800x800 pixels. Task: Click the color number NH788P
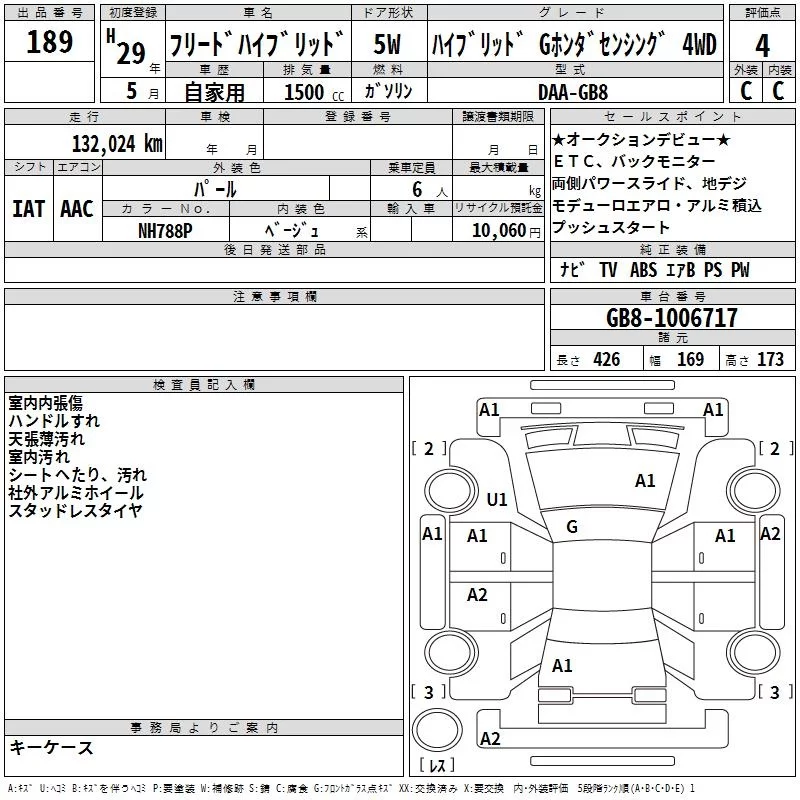tap(165, 230)
